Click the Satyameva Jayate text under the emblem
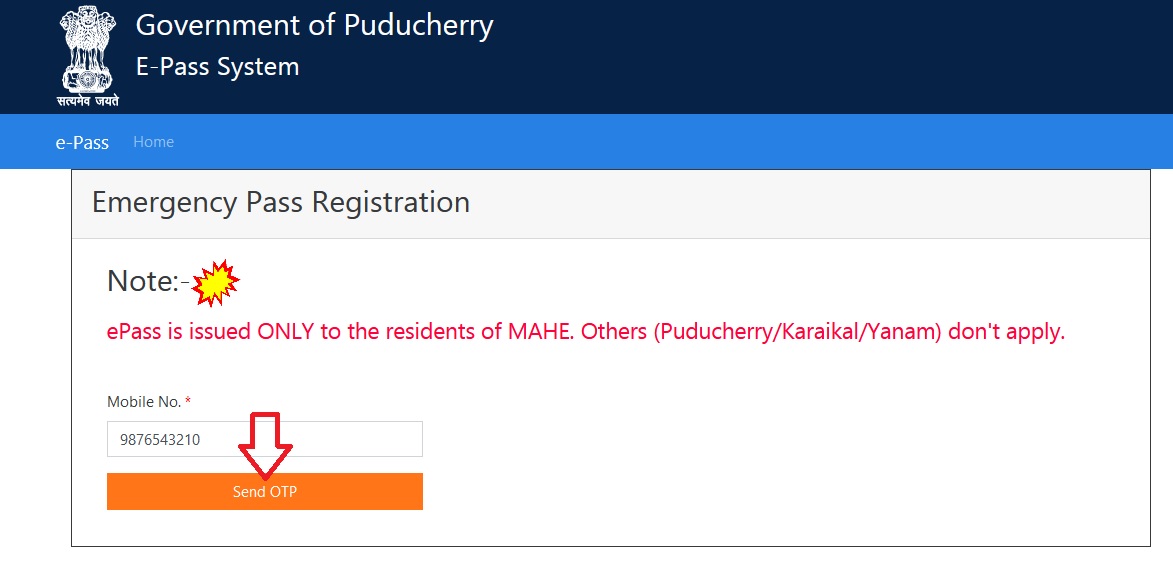The width and height of the screenshot is (1173, 578). (88, 100)
